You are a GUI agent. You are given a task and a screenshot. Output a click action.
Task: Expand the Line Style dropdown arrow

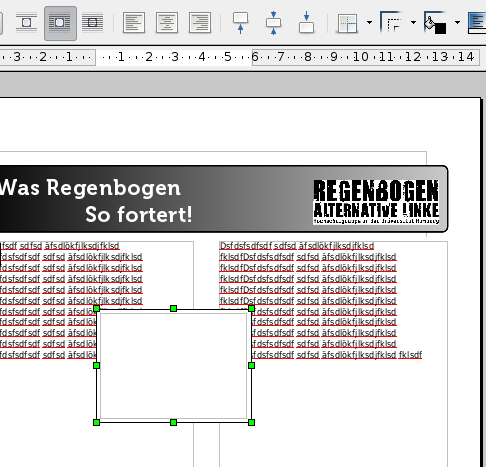pos(413,23)
